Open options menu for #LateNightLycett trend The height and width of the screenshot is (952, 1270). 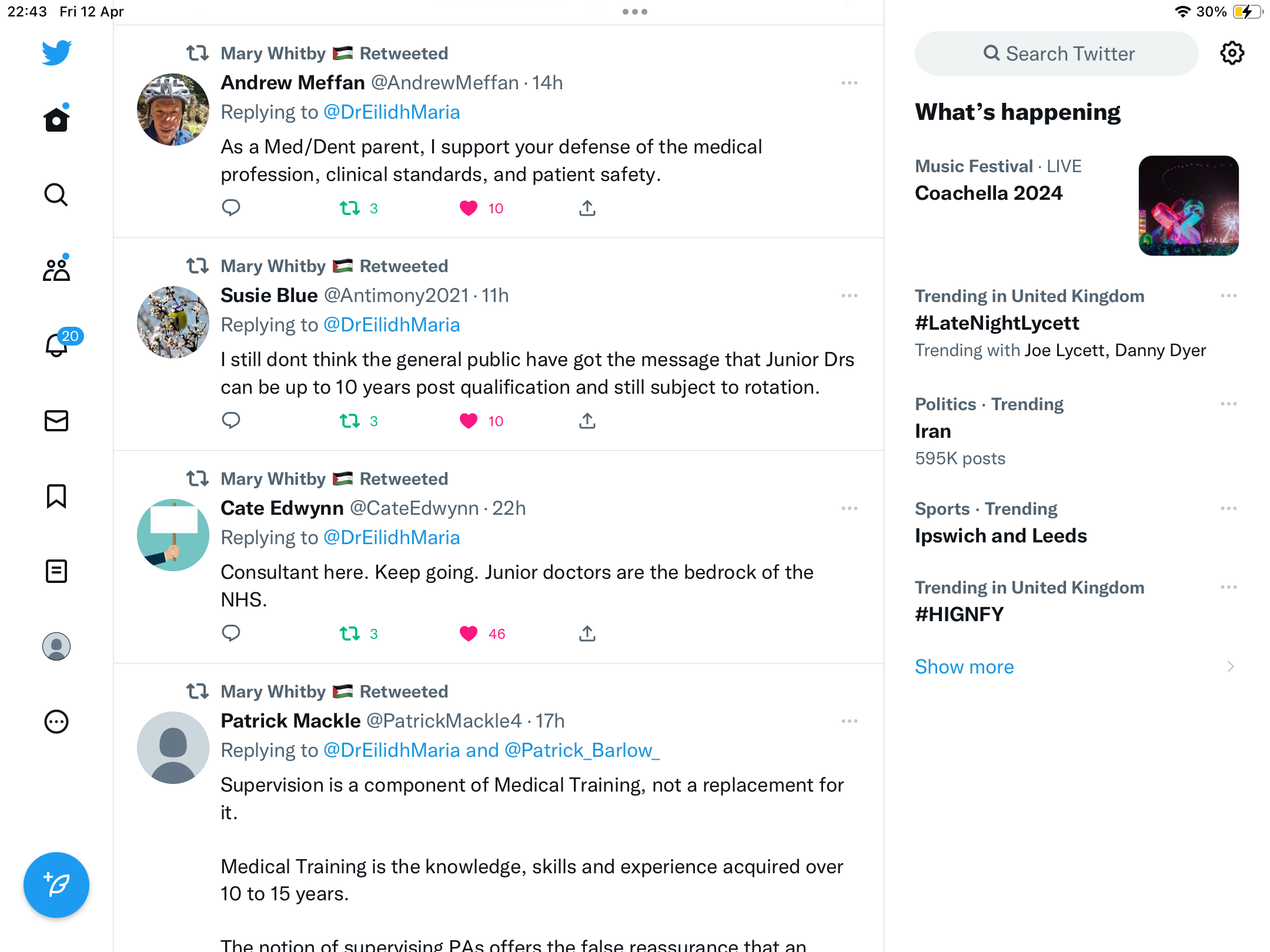1229,296
